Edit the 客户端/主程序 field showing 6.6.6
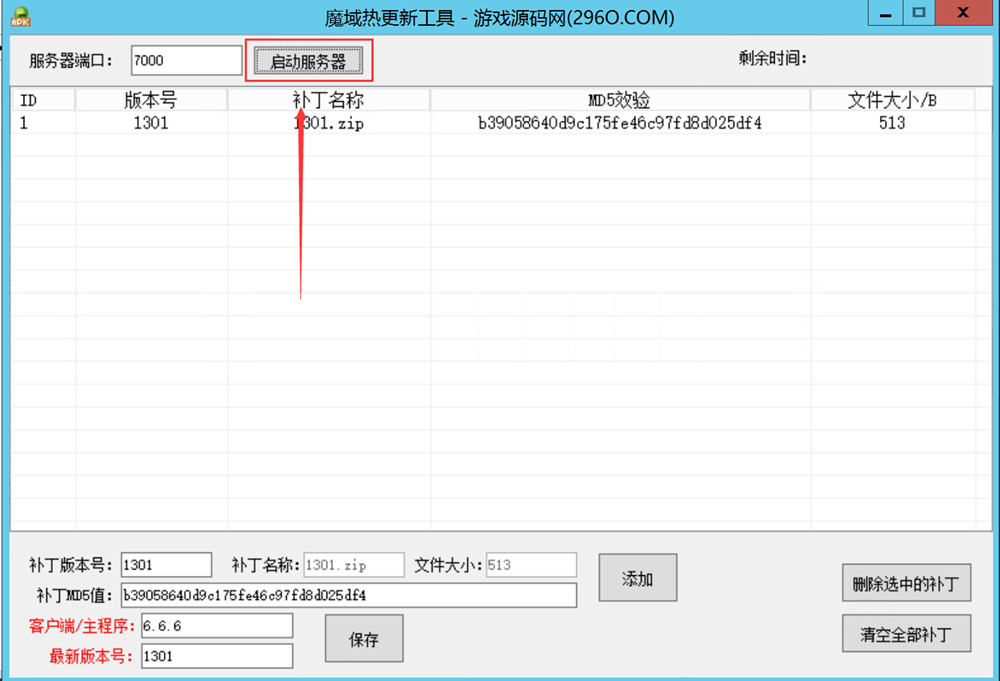 [x=217, y=626]
